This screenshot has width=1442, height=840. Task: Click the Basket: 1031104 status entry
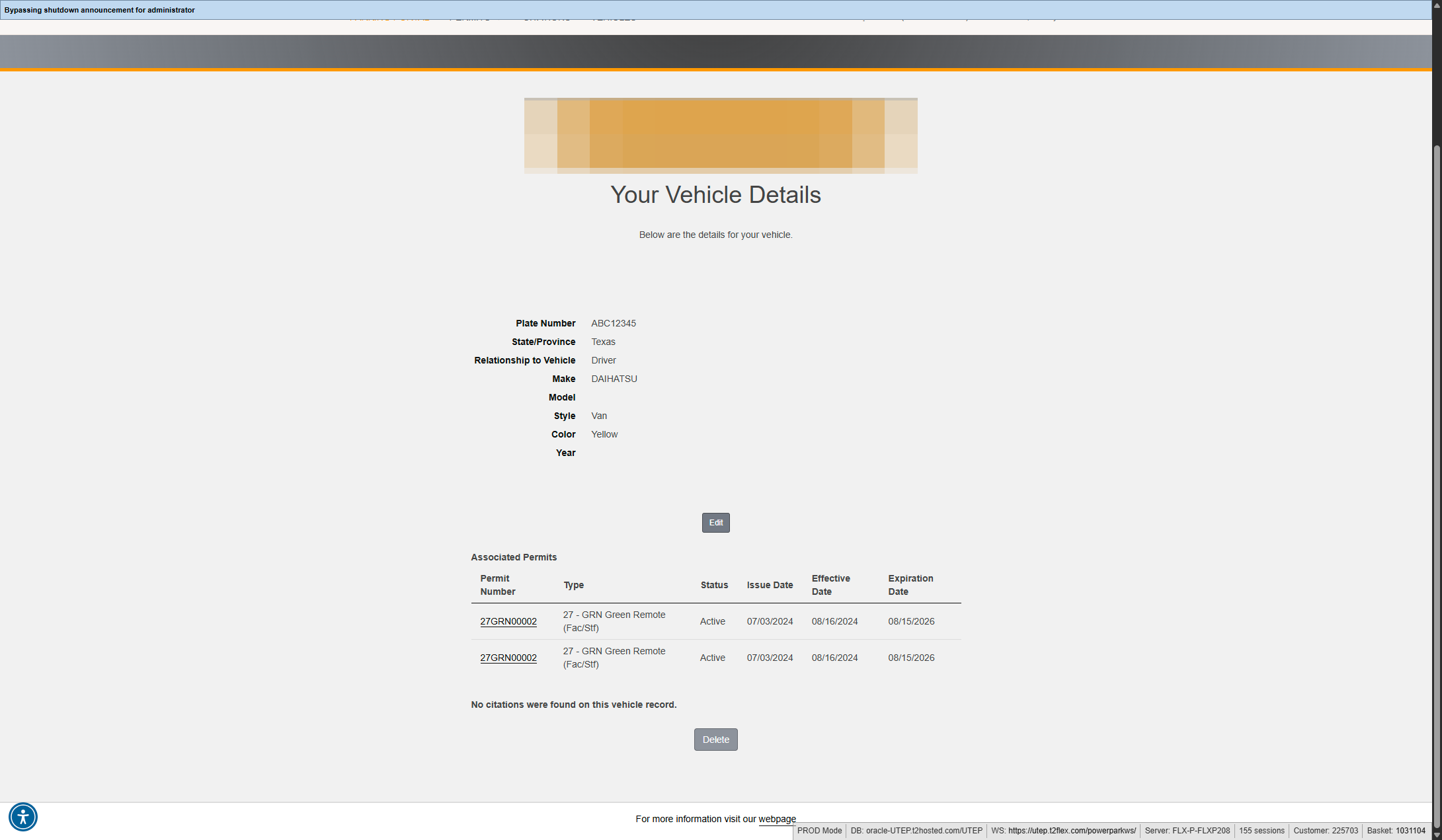(x=1396, y=831)
